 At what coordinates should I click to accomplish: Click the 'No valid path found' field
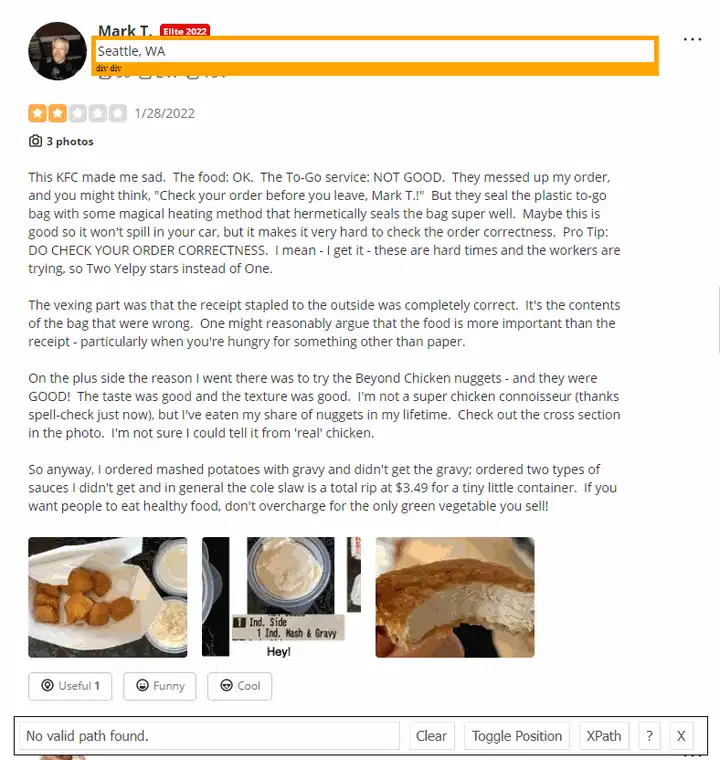pos(209,736)
